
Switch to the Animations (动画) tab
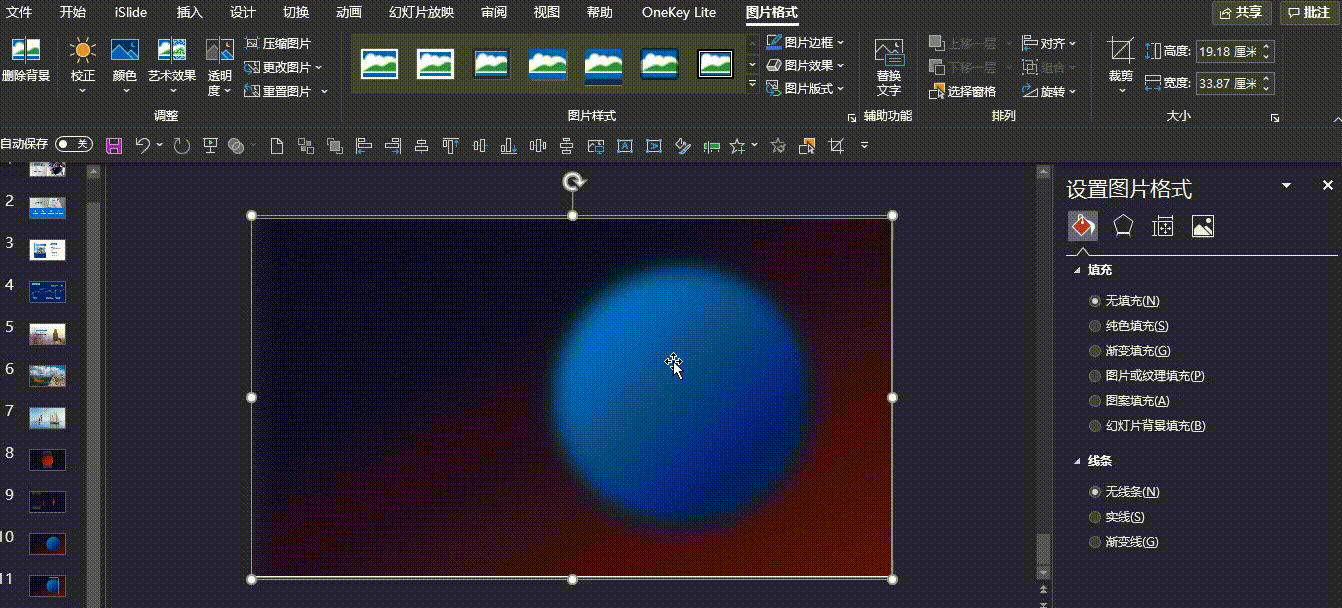point(349,12)
